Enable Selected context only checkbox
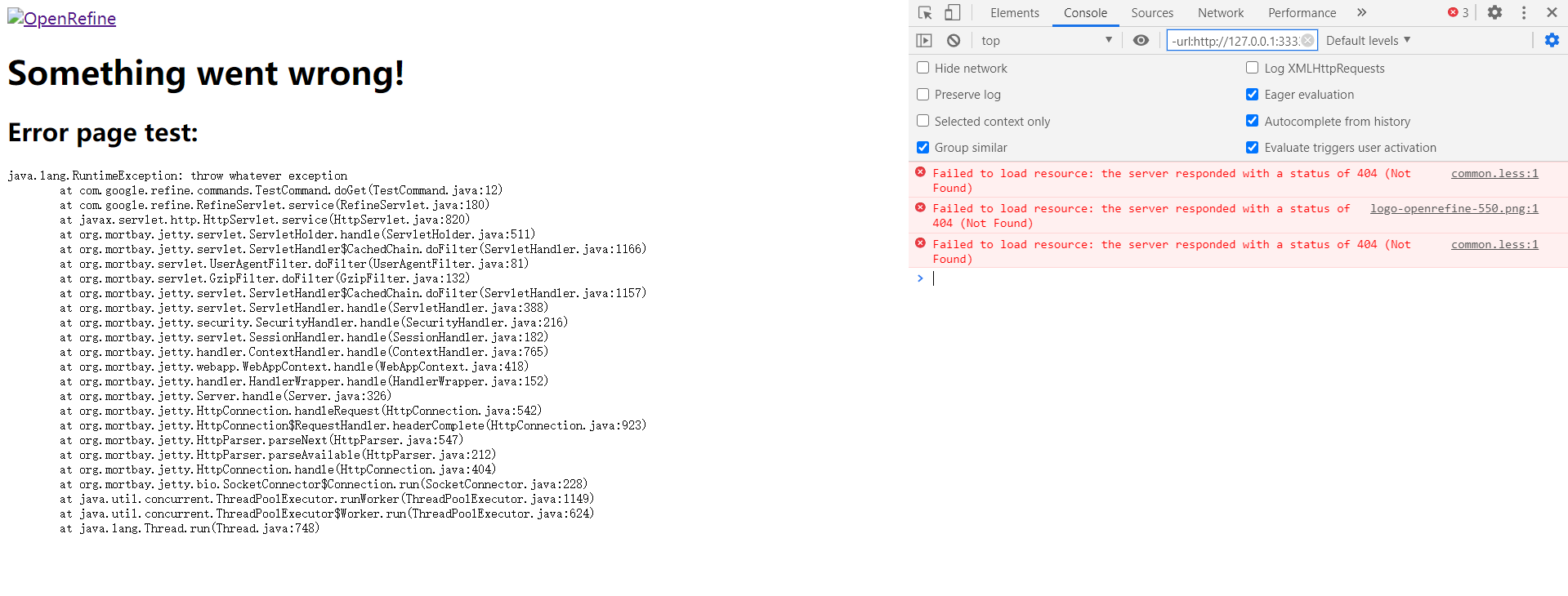 click(922, 121)
